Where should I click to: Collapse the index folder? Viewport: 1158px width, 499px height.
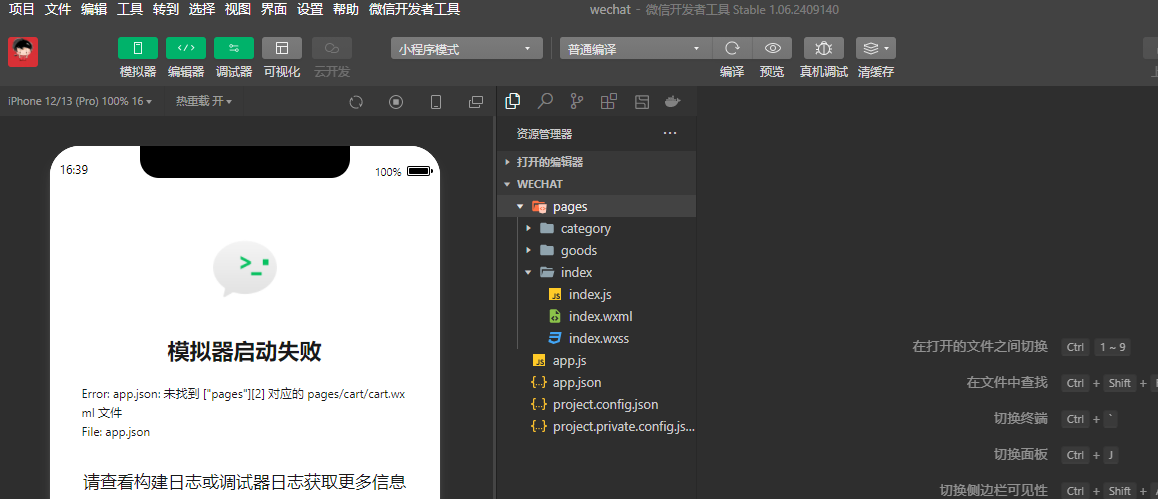[597, 272]
